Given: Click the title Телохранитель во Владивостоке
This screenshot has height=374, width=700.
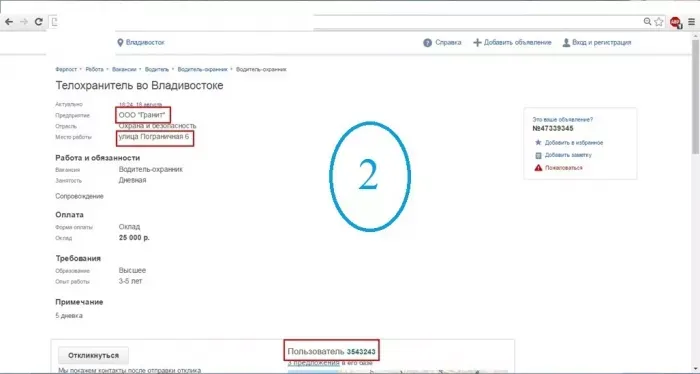Looking at the screenshot, I should coord(139,85).
